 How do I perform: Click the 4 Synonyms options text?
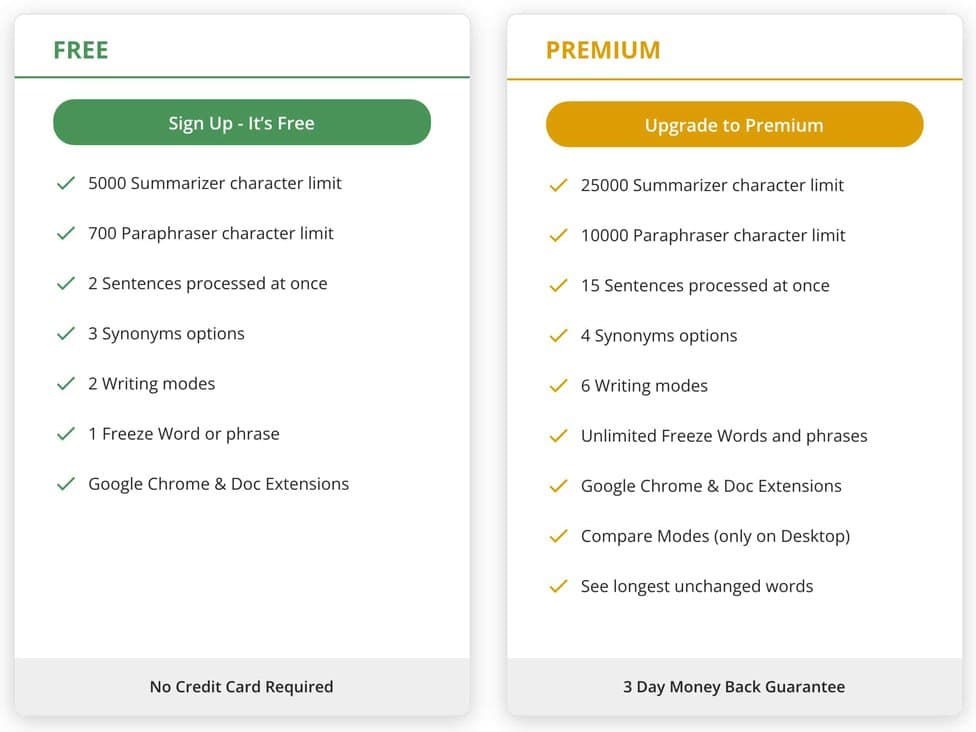[659, 336]
